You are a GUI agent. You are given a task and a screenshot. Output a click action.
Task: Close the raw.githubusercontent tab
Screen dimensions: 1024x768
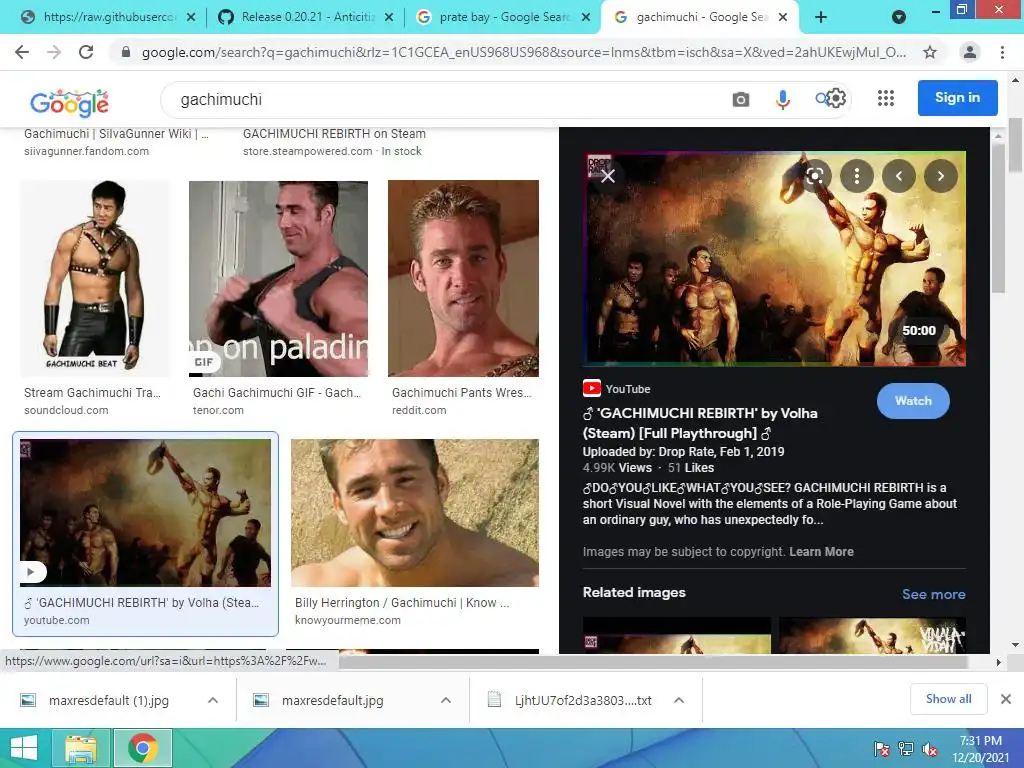coord(191,18)
